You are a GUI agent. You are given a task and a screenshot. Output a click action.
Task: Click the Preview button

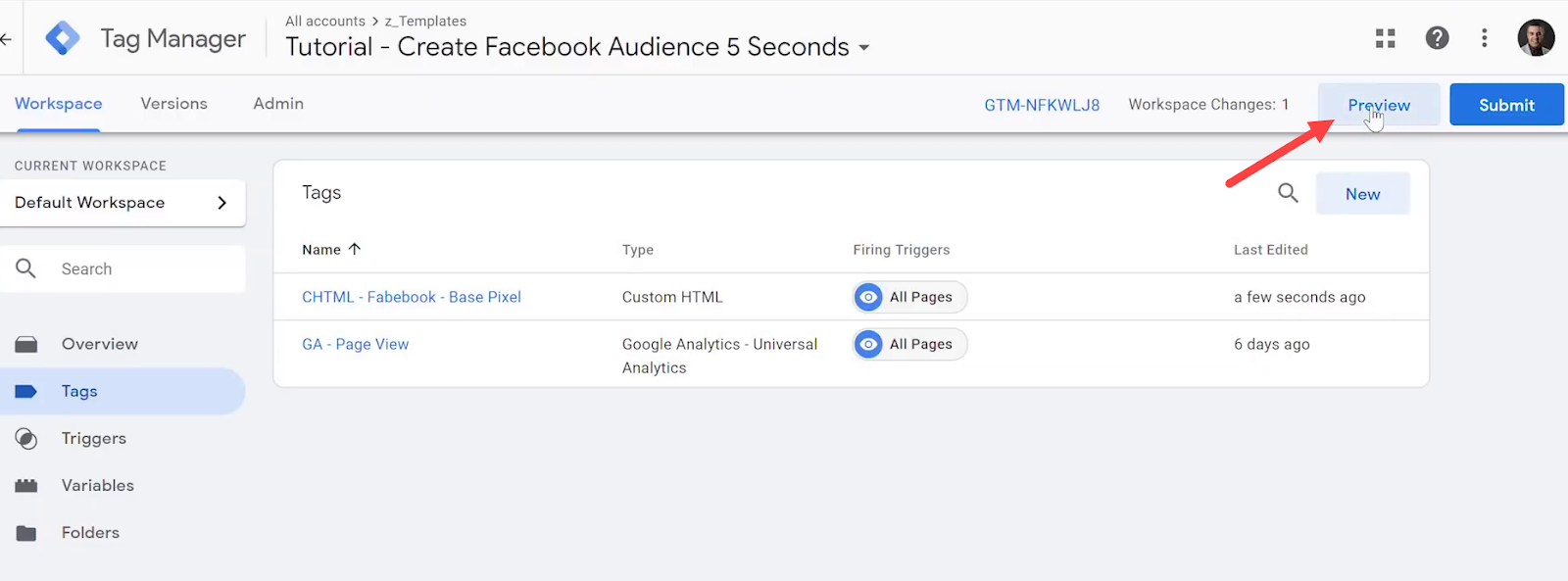pyautogui.click(x=1379, y=105)
